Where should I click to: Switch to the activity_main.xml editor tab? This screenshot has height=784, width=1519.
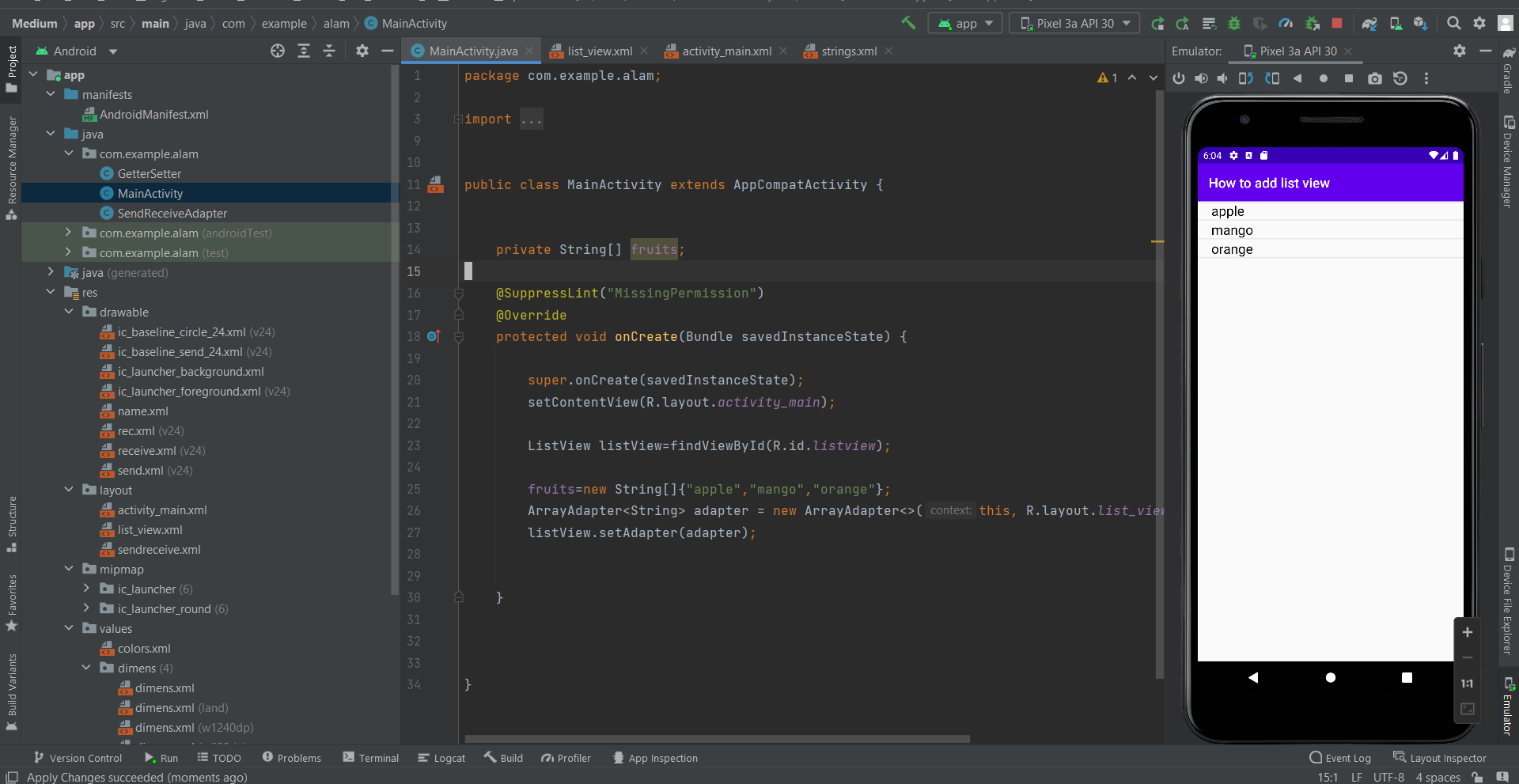click(x=726, y=51)
